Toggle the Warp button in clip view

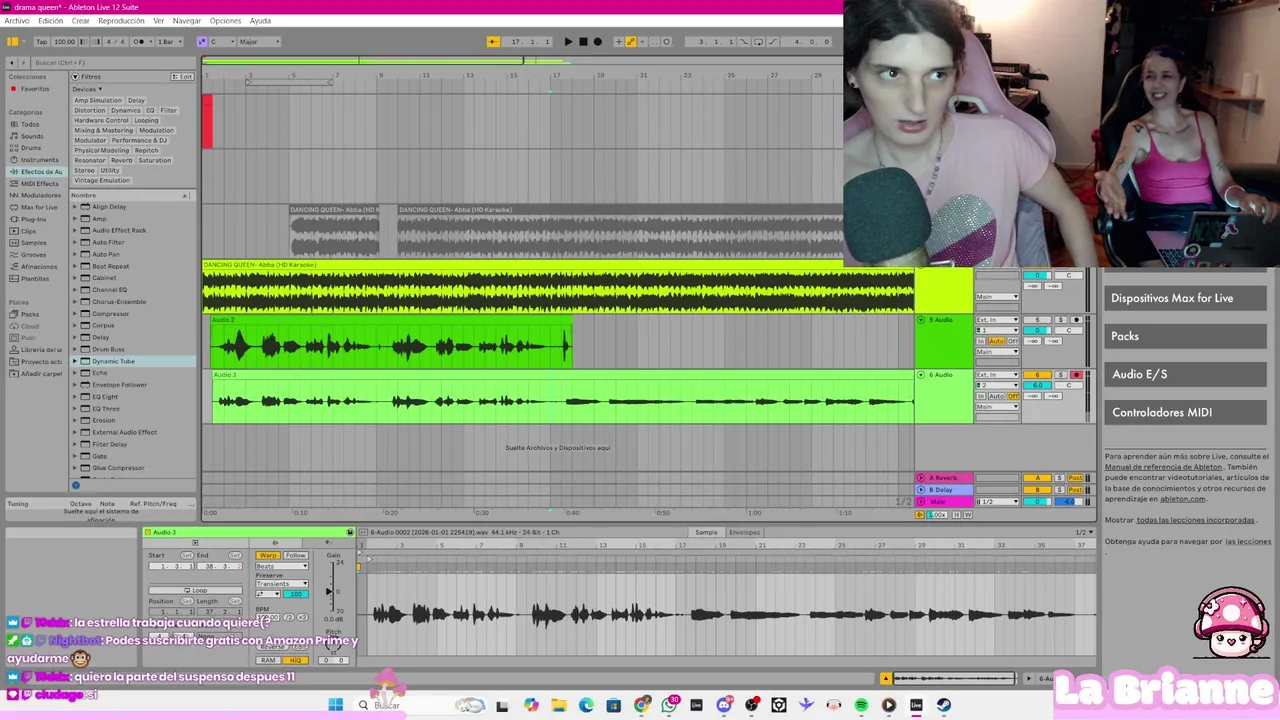pos(267,556)
